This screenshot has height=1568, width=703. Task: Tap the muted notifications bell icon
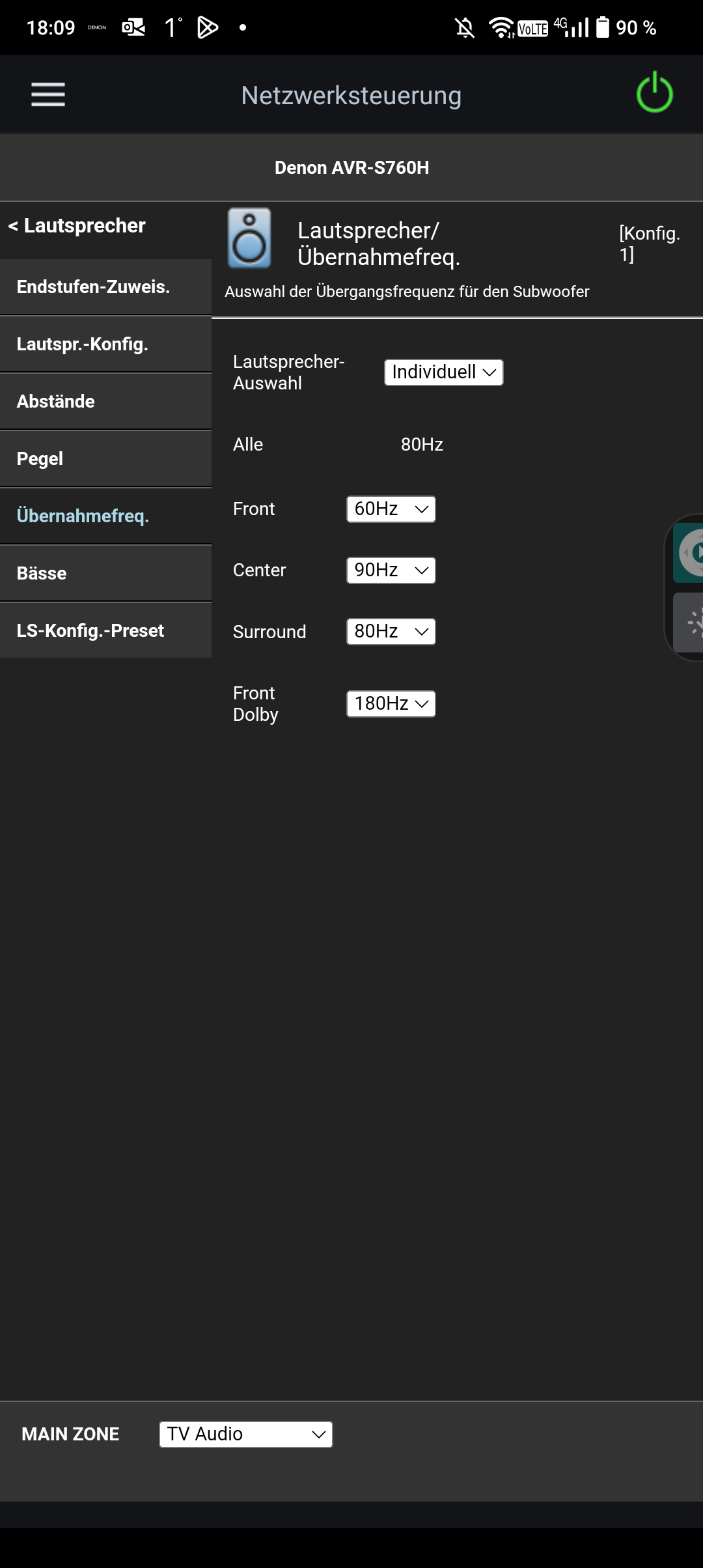[x=465, y=27]
